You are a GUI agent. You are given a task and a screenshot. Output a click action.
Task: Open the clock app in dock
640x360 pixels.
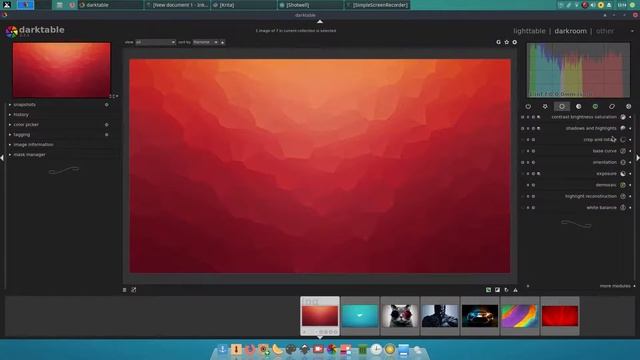click(x=376, y=349)
